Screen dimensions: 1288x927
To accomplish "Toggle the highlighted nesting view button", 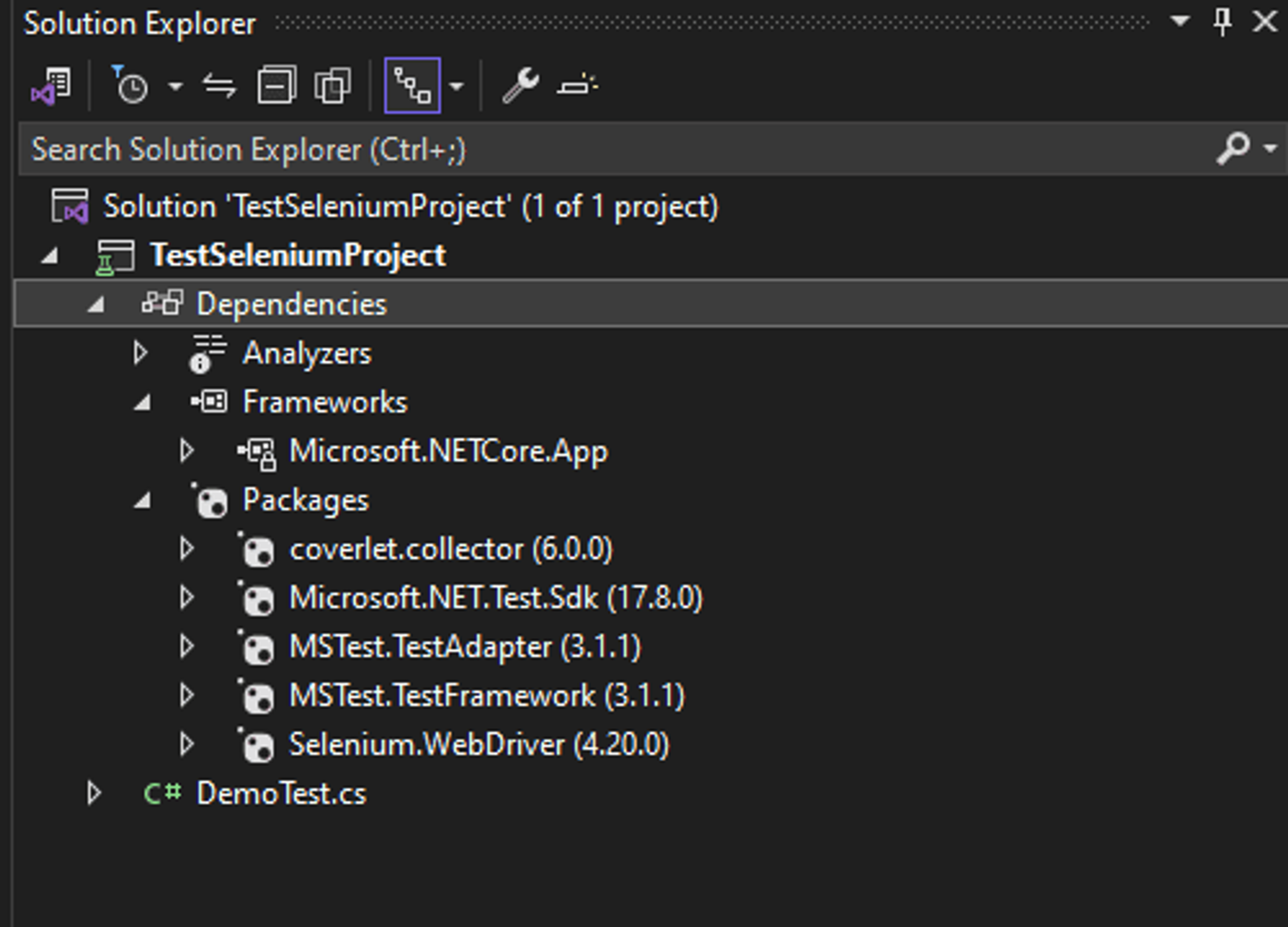I will (x=412, y=86).
